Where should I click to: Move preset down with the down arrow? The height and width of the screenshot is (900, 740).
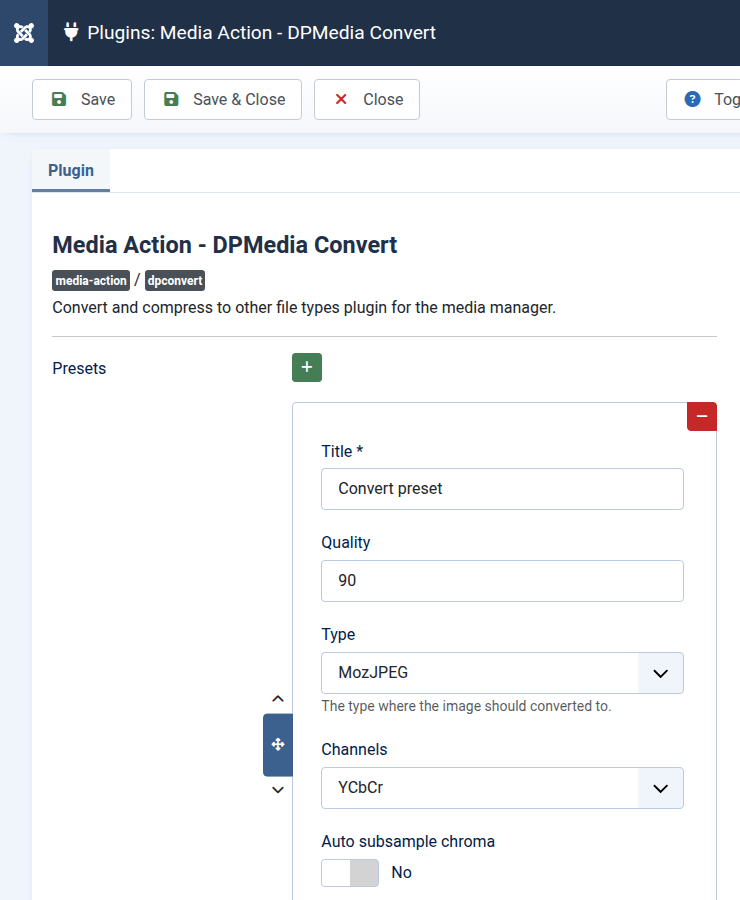click(x=278, y=790)
